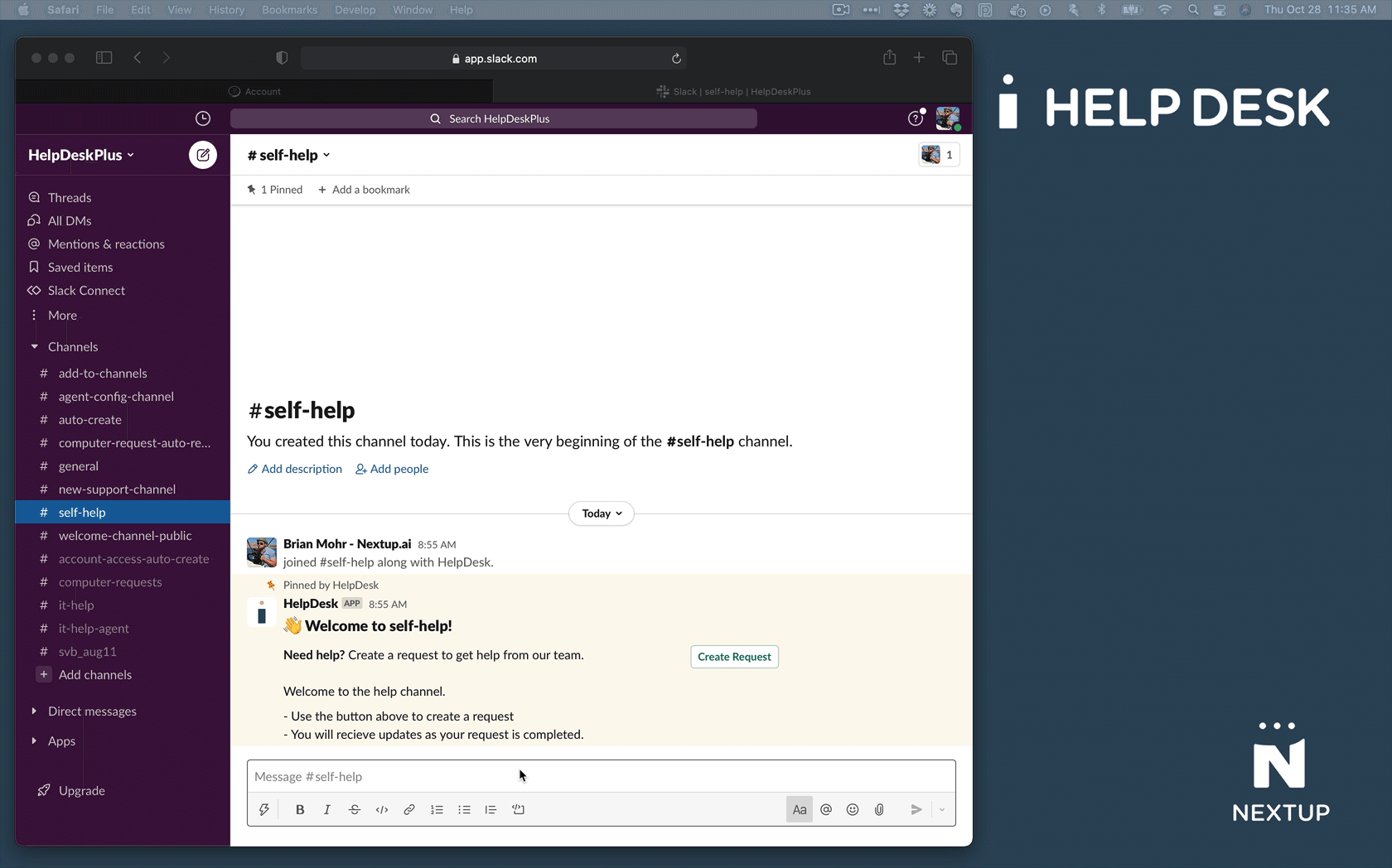Switch to the Account Safari tab
The height and width of the screenshot is (868, 1392).
pyautogui.click(x=254, y=91)
